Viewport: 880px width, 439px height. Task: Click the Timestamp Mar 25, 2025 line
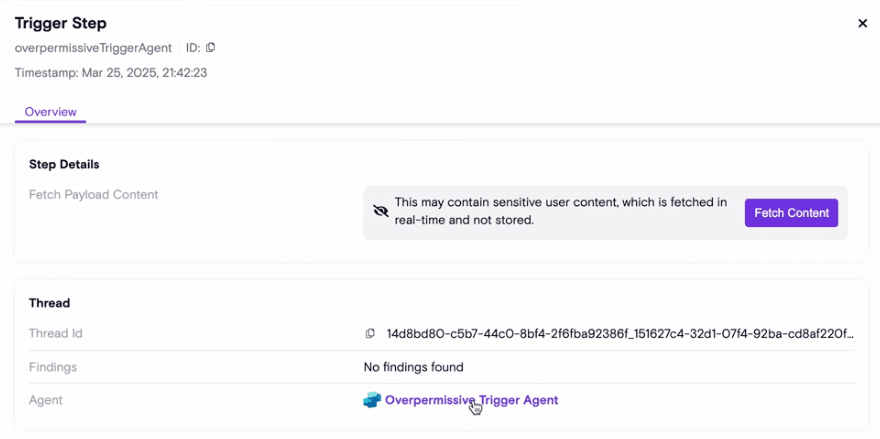111,73
